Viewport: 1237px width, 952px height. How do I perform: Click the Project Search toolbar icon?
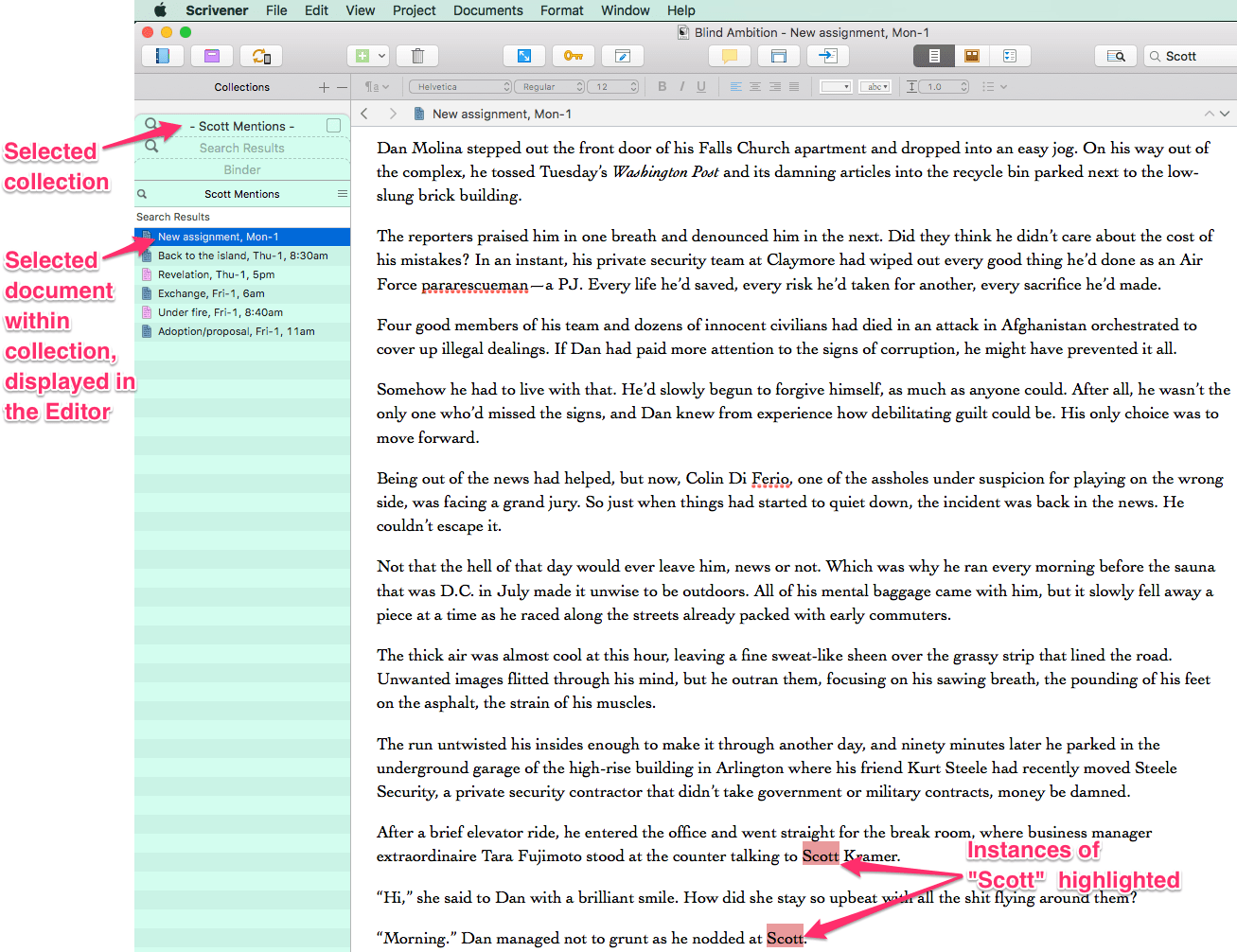point(1116,56)
